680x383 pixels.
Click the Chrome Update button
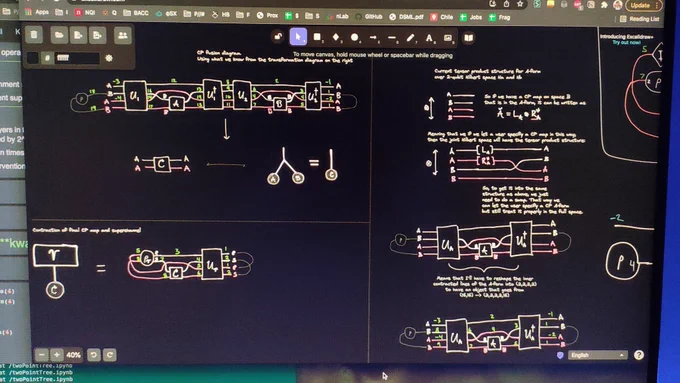coord(643,5)
